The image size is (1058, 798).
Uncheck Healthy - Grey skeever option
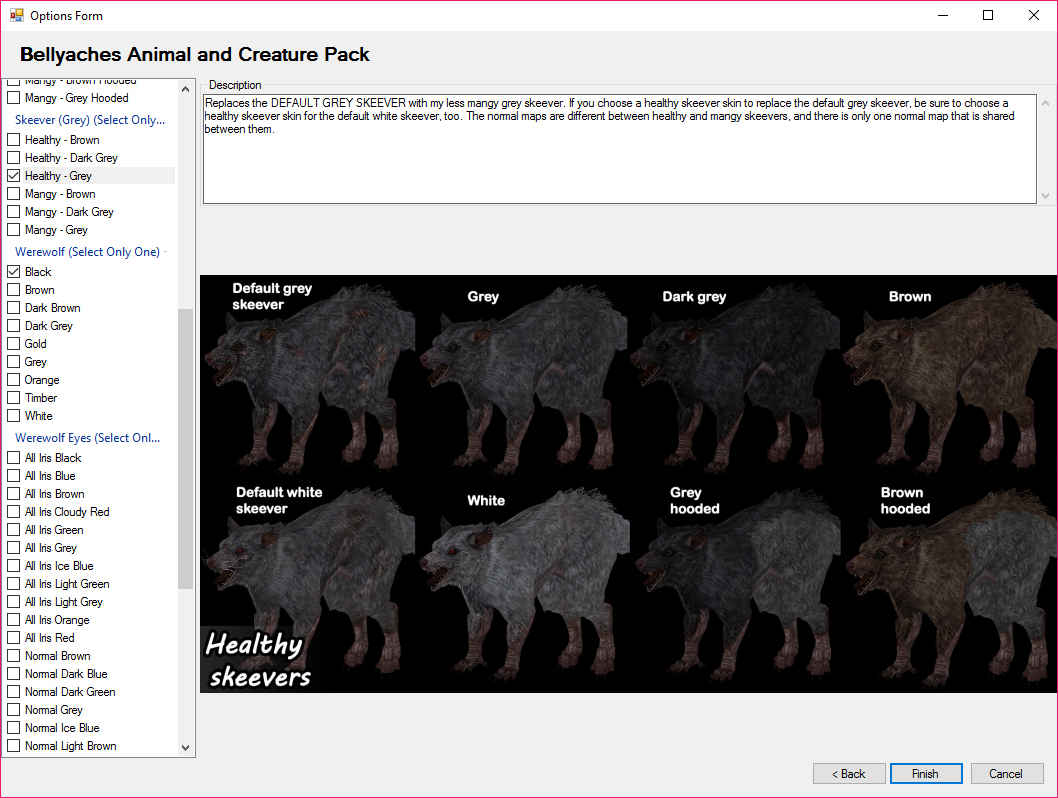[x=13, y=176]
